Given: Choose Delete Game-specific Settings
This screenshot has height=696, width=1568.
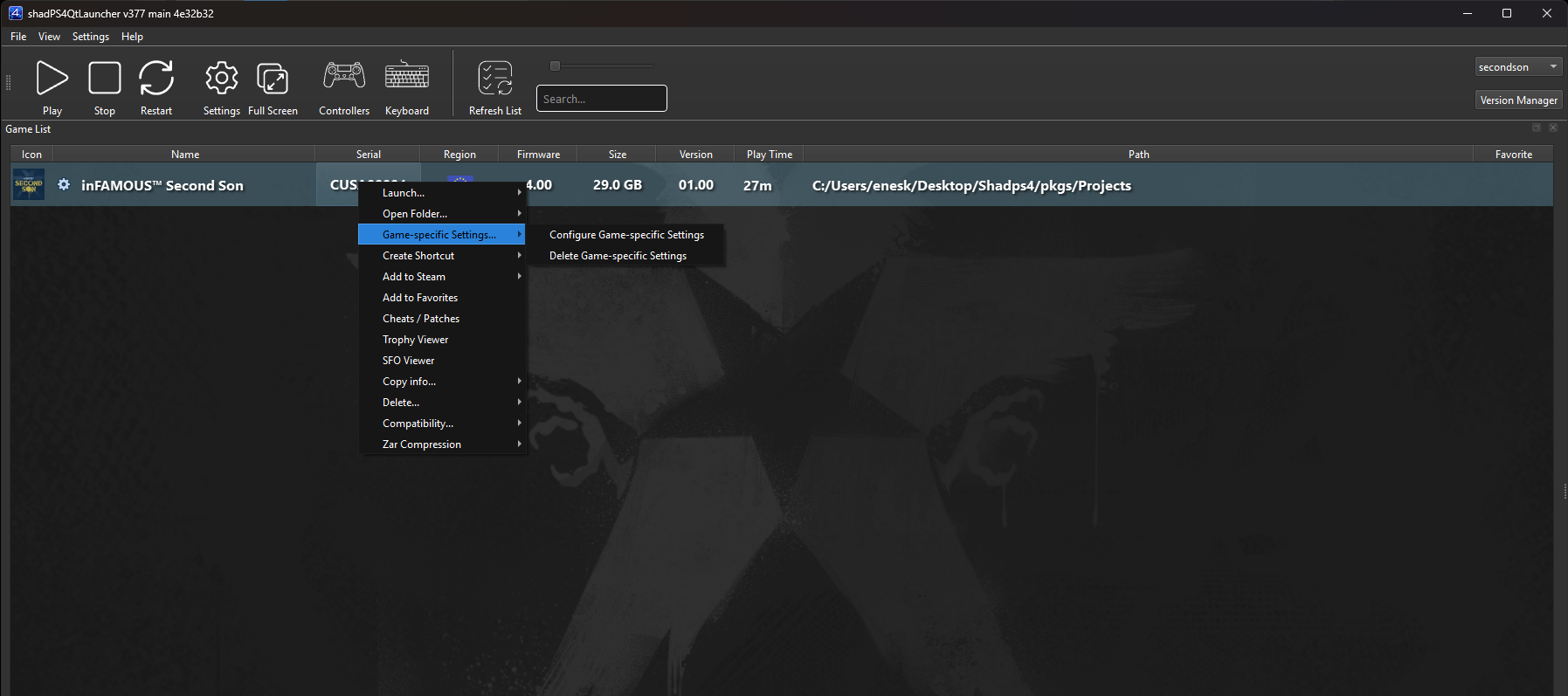Looking at the screenshot, I should click(626, 256).
